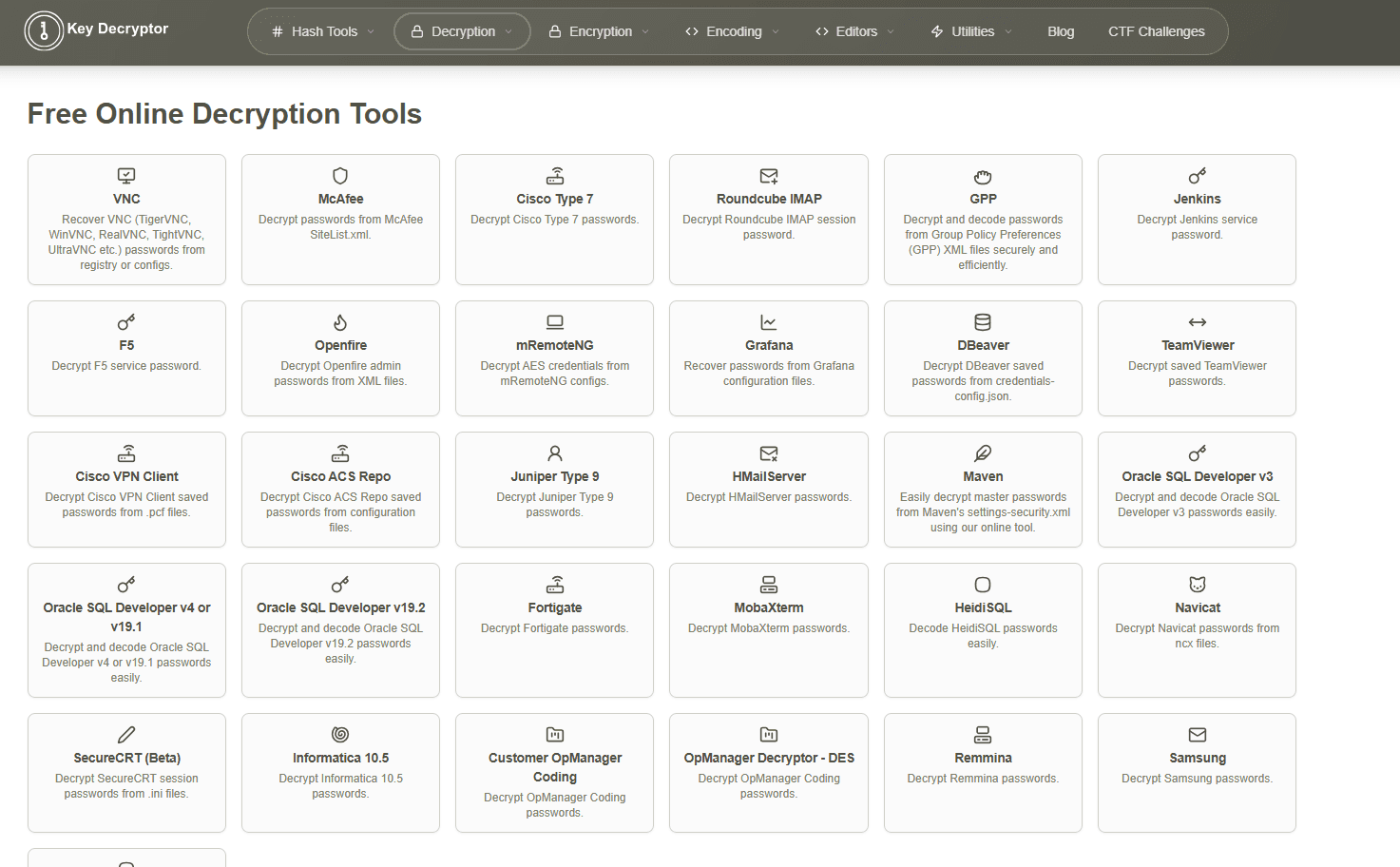
Task: Click the VNC monitor icon
Action: click(x=126, y=176)
